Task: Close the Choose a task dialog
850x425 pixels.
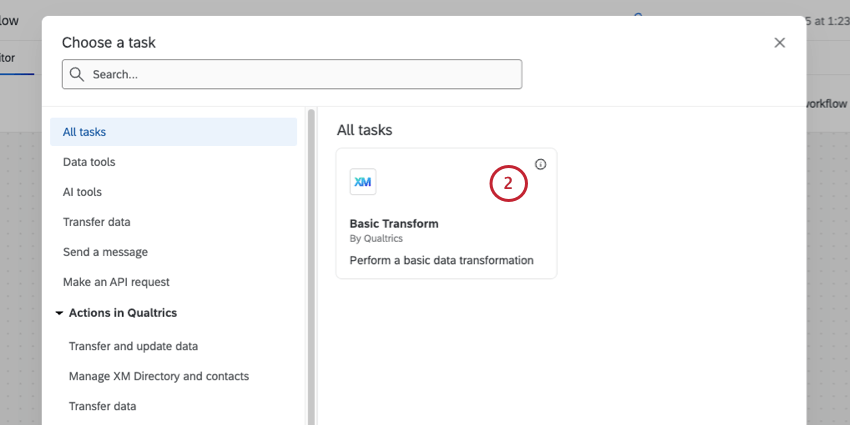Action: coord(780,42)
